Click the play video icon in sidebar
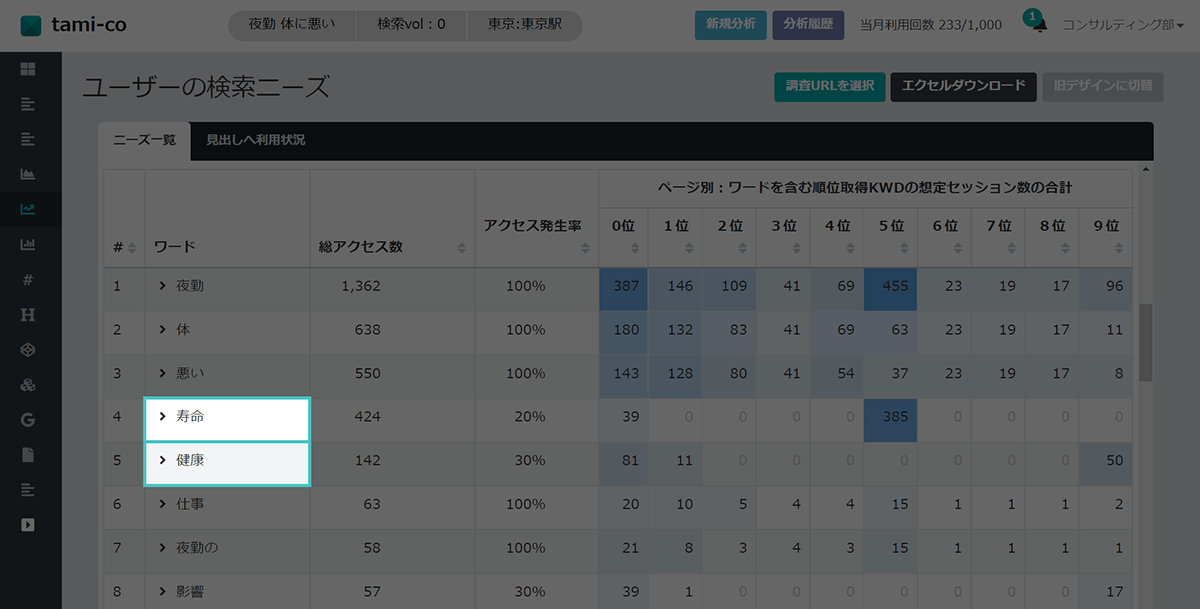 [28, 524]
